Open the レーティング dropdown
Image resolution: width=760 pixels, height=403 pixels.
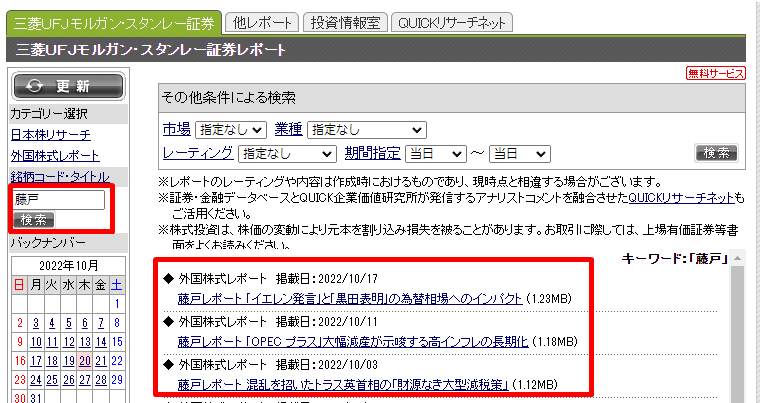[287, 154]
